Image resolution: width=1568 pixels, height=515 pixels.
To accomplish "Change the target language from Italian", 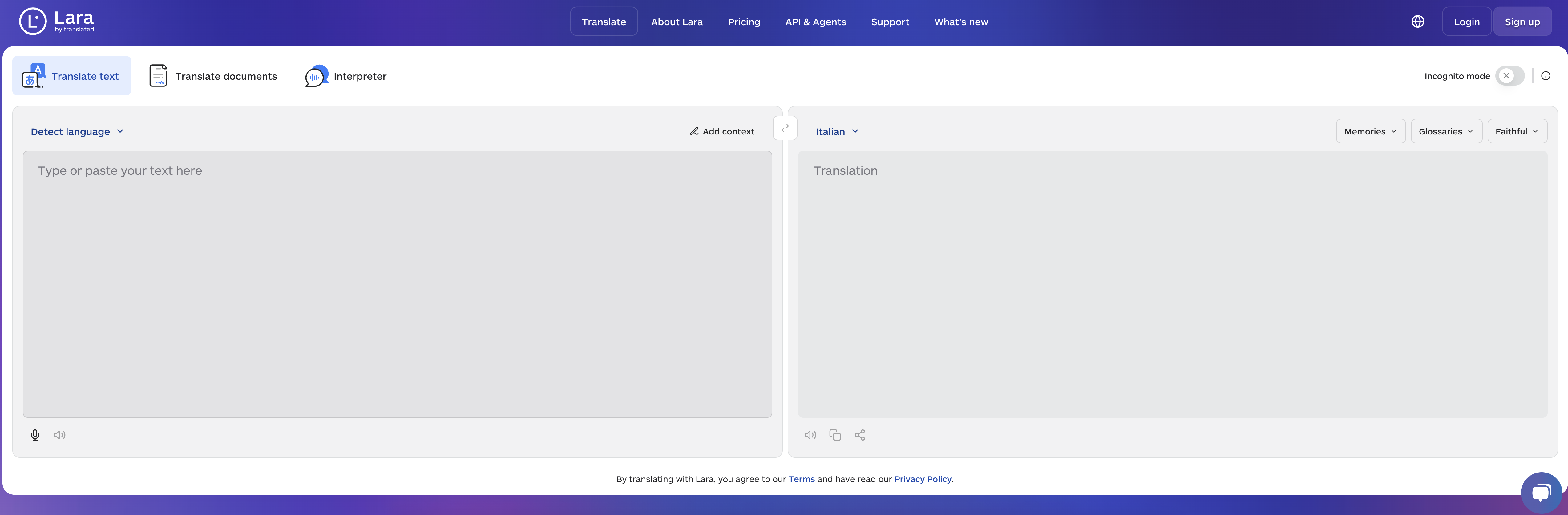I will click(x=836, y=131).
